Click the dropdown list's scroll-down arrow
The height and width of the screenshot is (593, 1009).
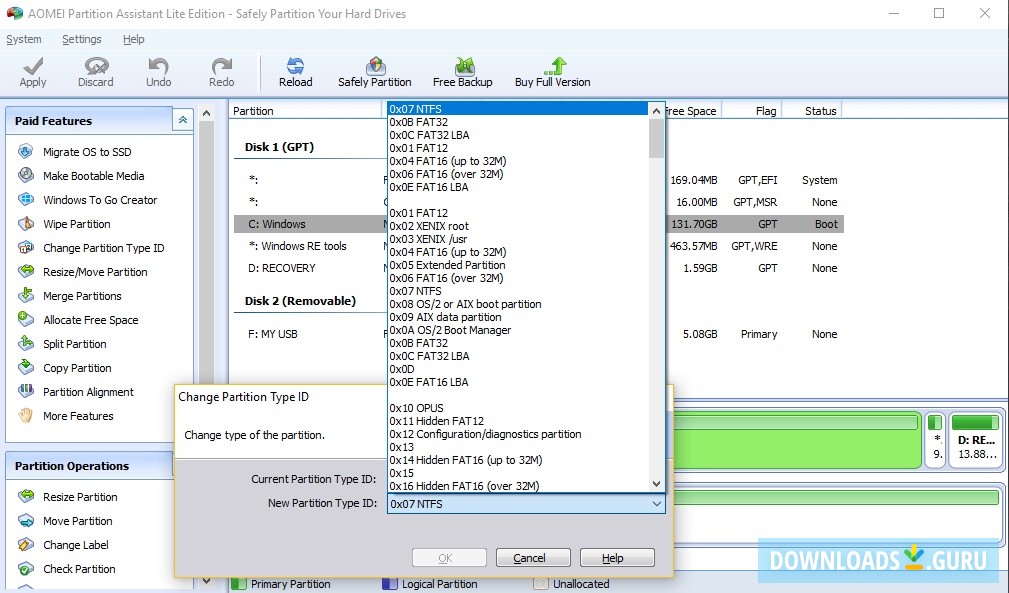tap(656, 484)
